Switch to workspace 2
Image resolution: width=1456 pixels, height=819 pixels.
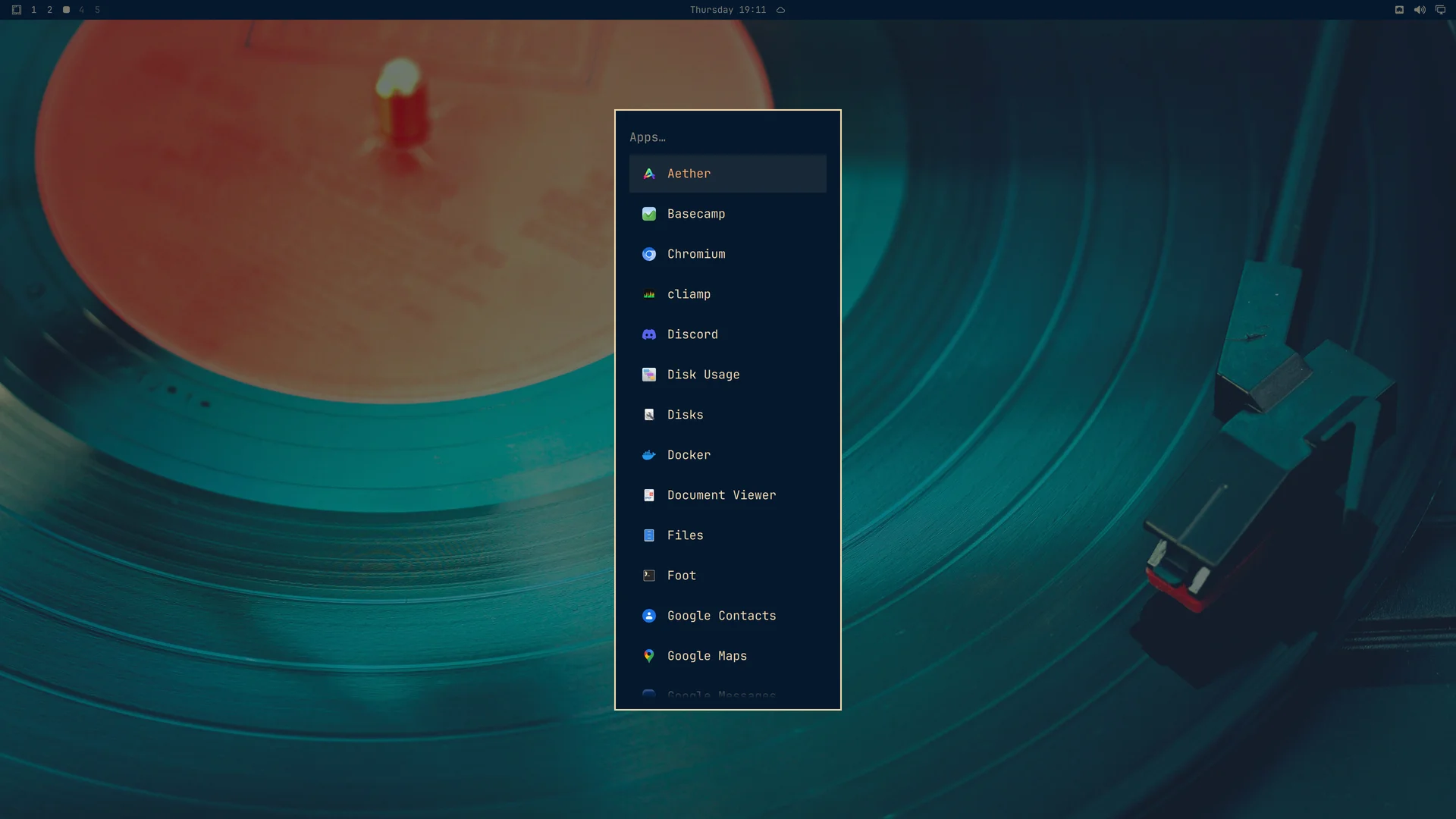click(x=49, y=10)
